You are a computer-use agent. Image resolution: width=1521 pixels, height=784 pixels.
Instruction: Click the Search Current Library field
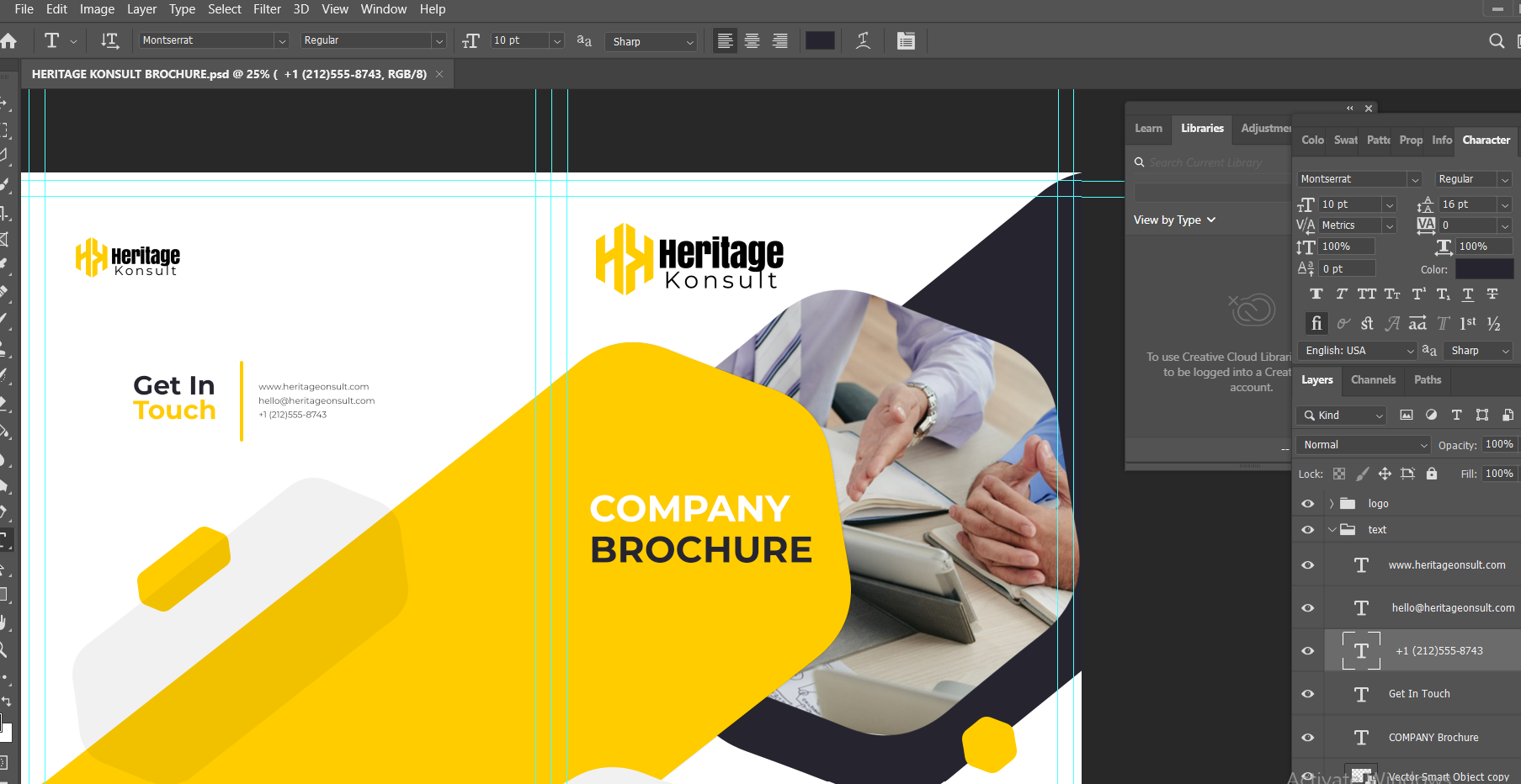(1206, 163)
